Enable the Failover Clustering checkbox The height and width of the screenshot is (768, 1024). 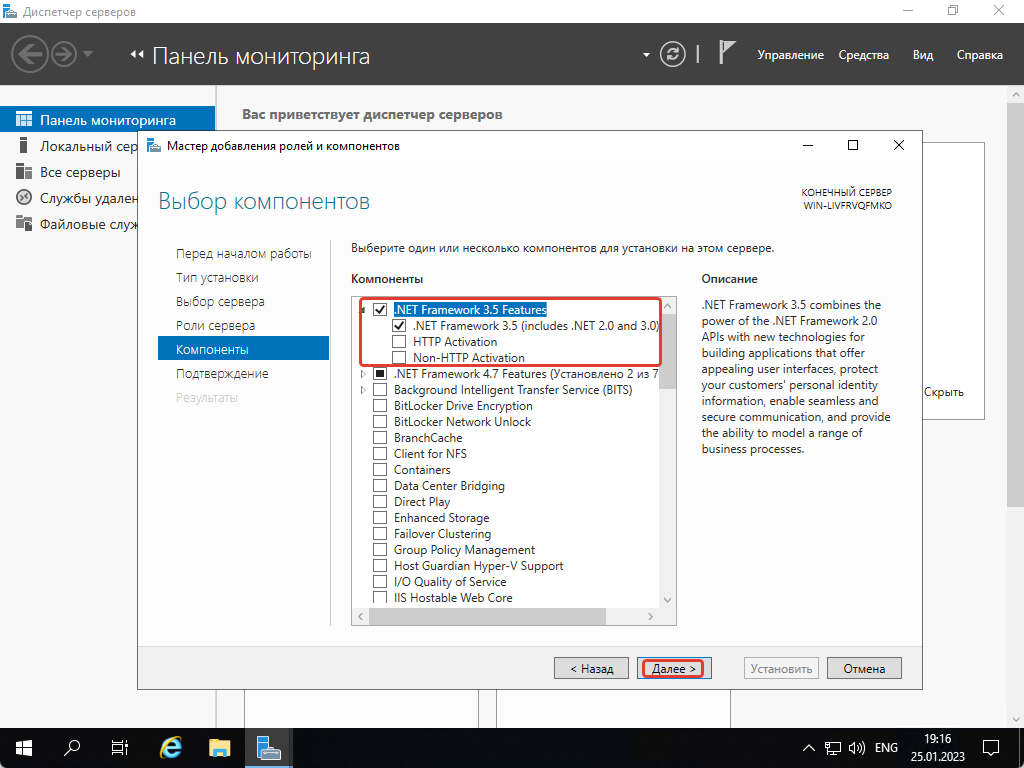tap(380, 534)
